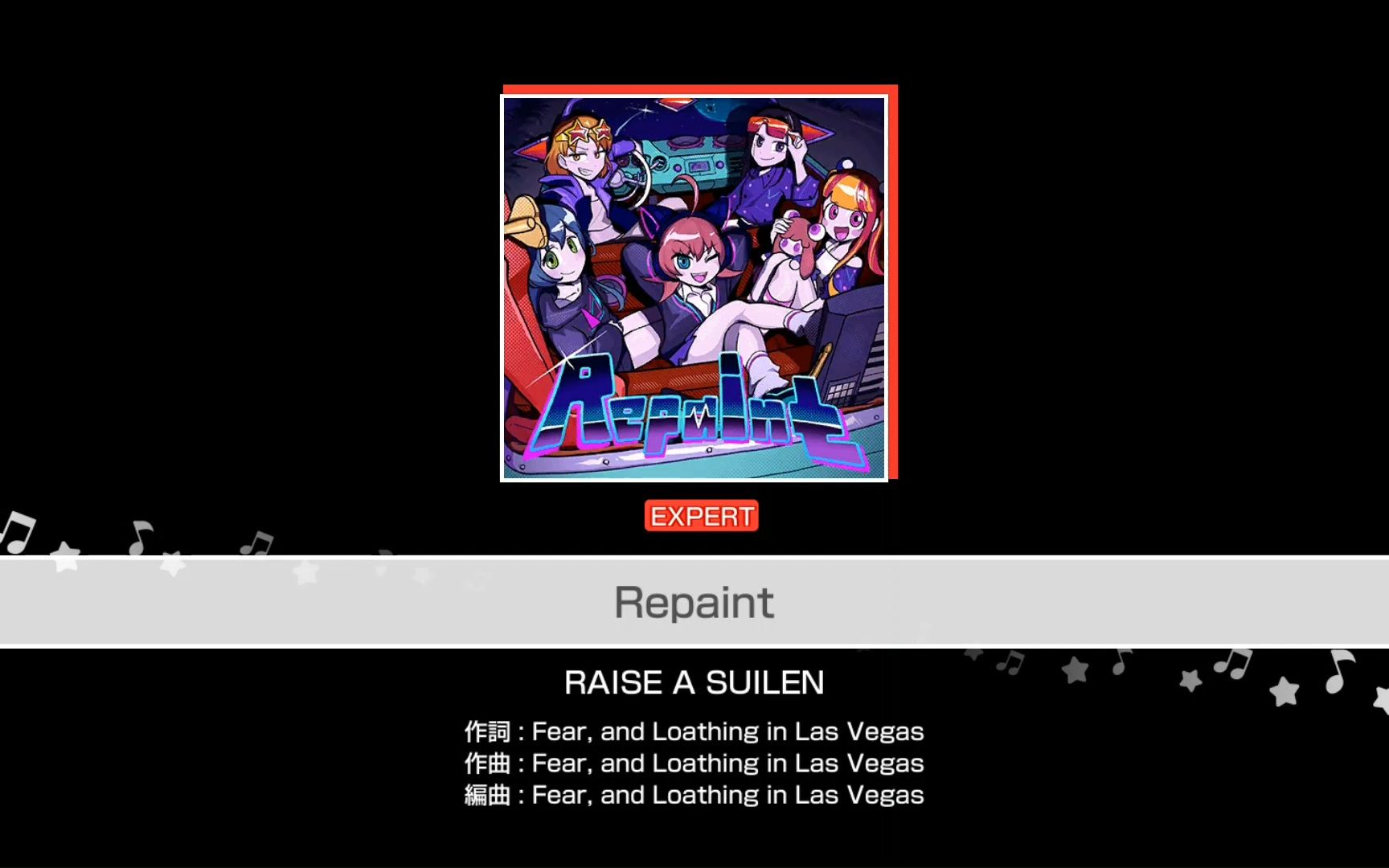Click the Repaint album cover artwork
Image resolution: width=1389 pixels, height=868 pixels.
point(694,289)
